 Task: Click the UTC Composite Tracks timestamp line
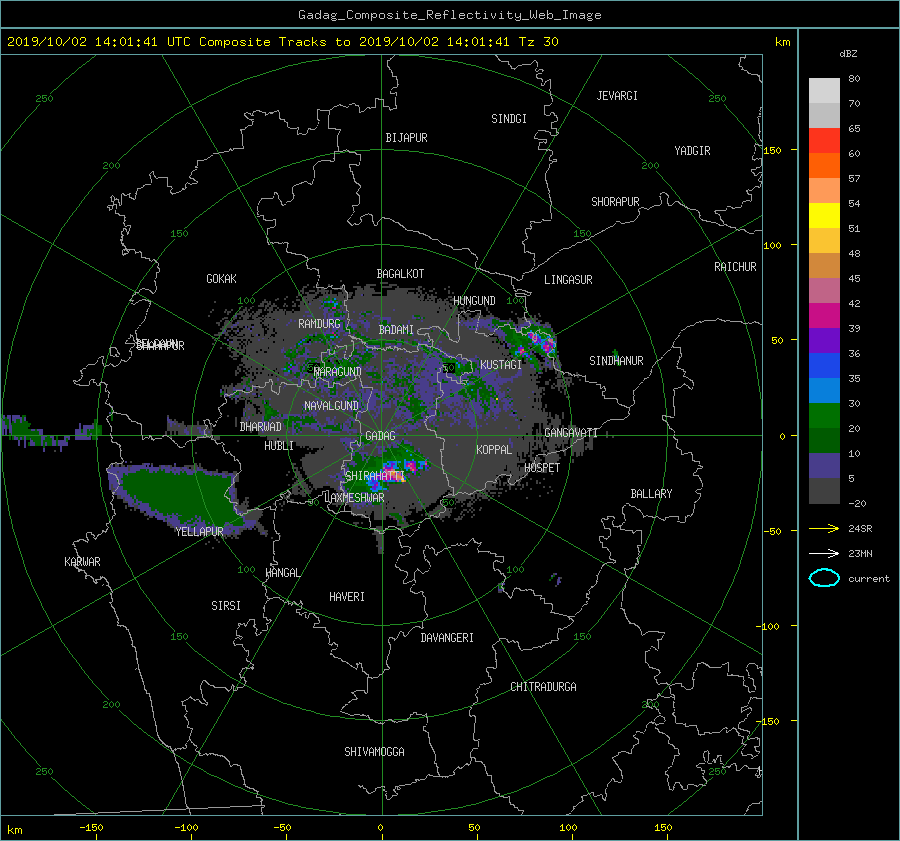[x=282, y=42]
